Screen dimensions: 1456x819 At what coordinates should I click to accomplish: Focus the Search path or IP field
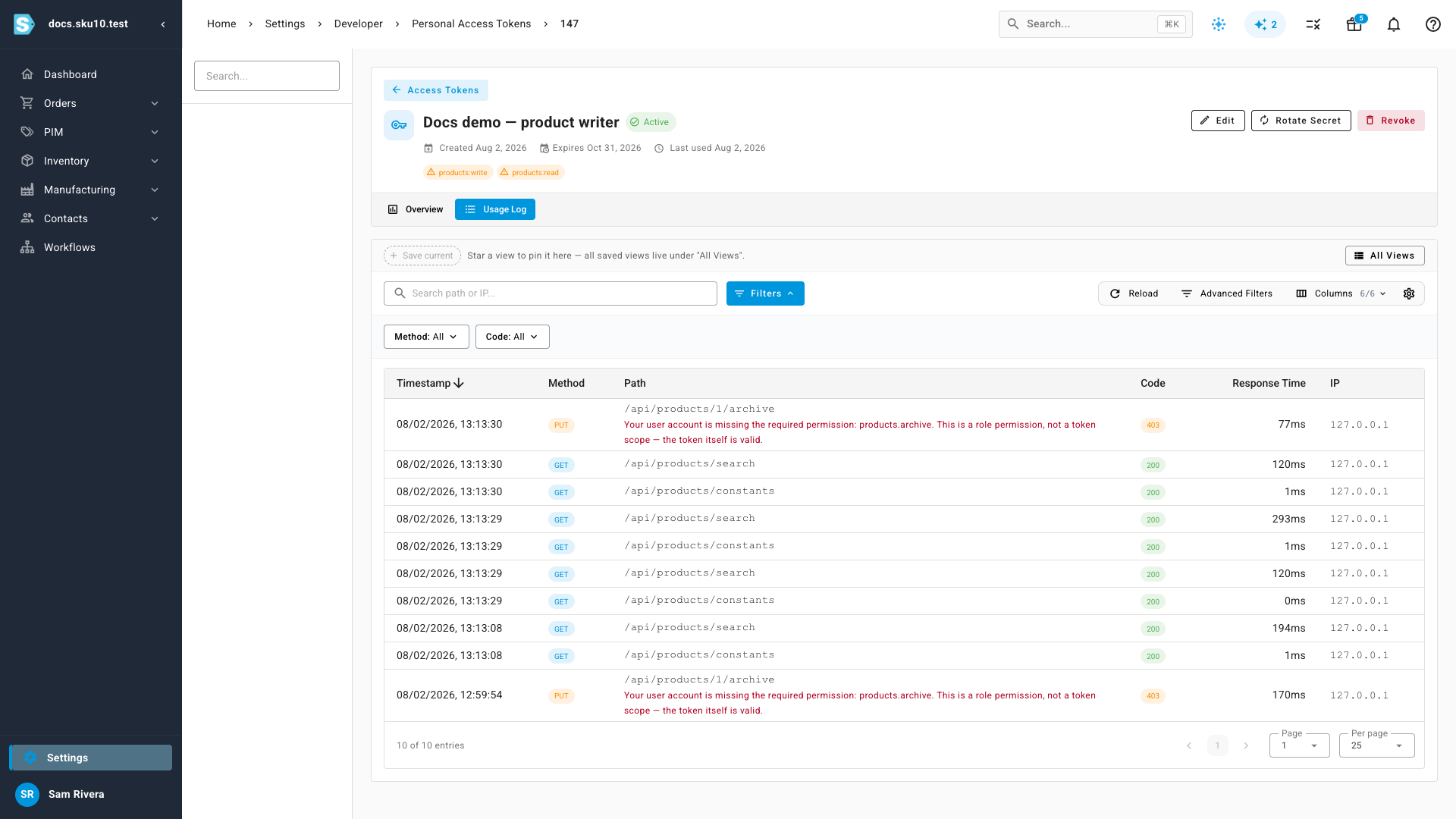click(551, 293)
